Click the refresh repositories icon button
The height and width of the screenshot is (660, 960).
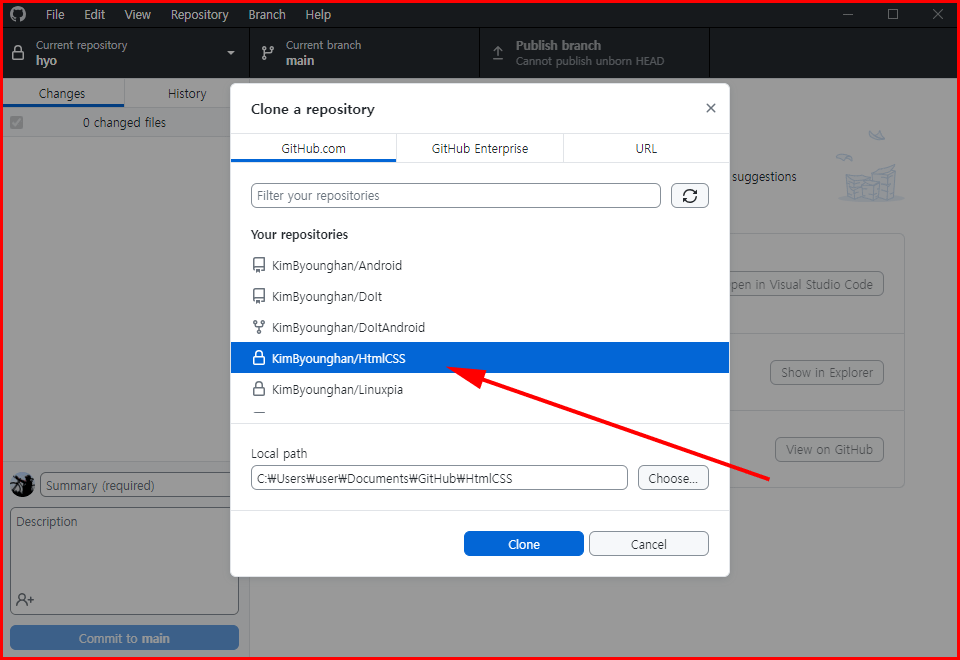pos(689,196)
